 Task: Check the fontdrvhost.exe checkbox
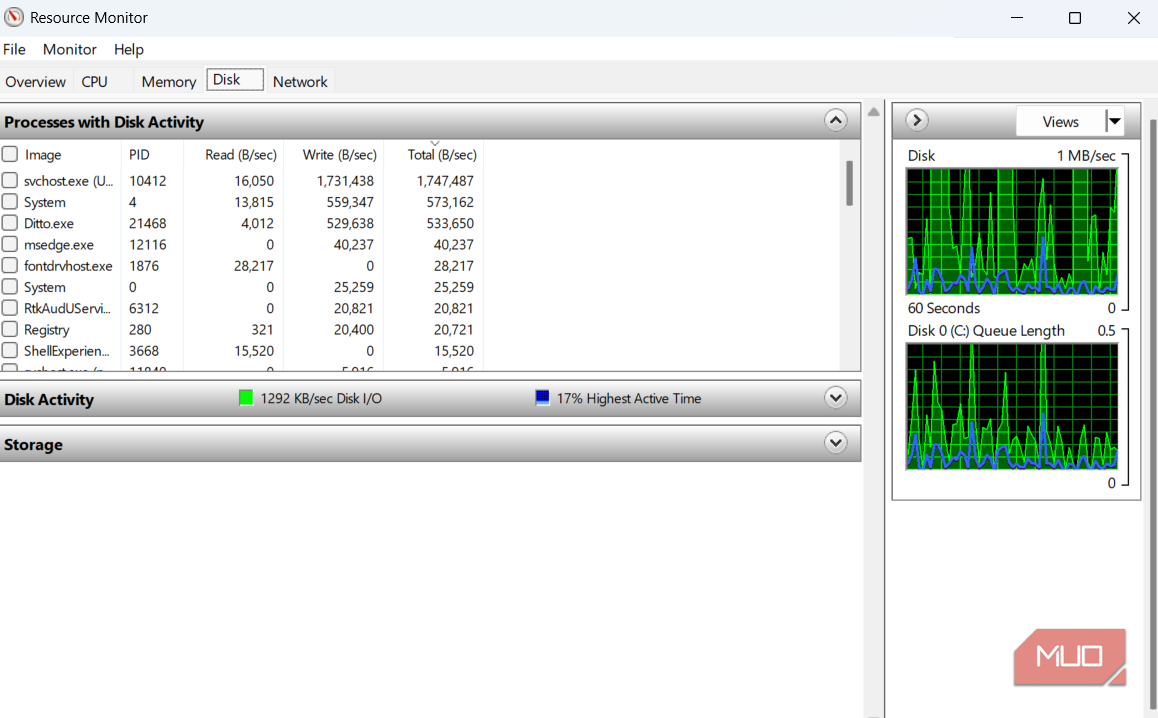[x=10, y=266]
